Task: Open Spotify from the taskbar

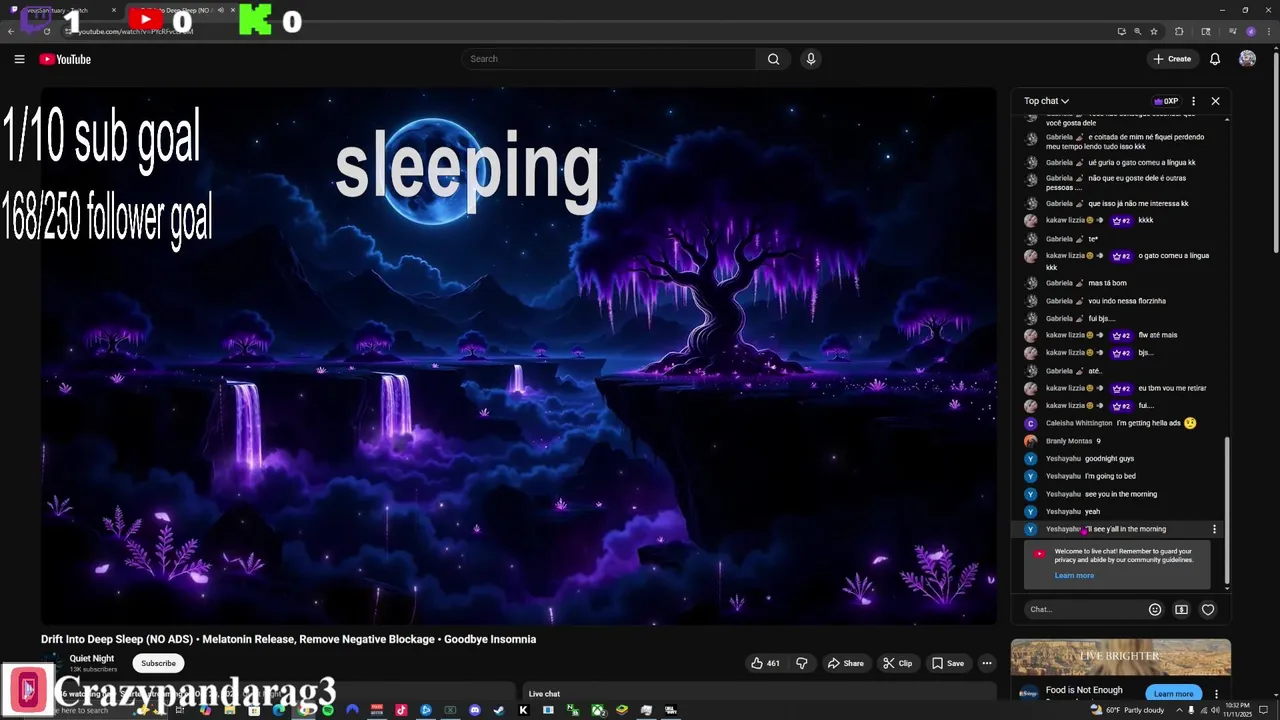Action: 328,710
